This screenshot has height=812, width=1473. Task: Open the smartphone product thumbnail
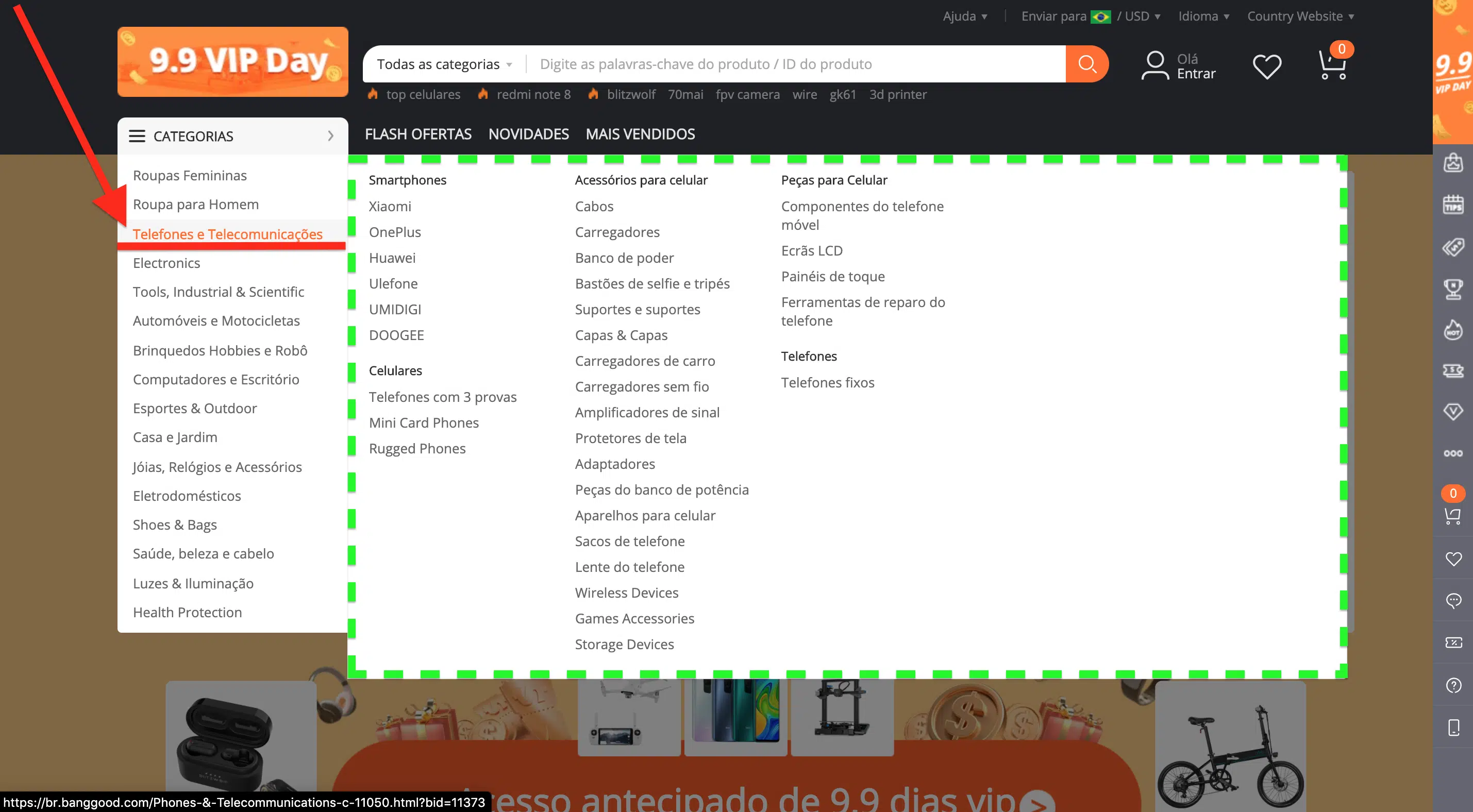pyautogui.click(x=735, y=717)
